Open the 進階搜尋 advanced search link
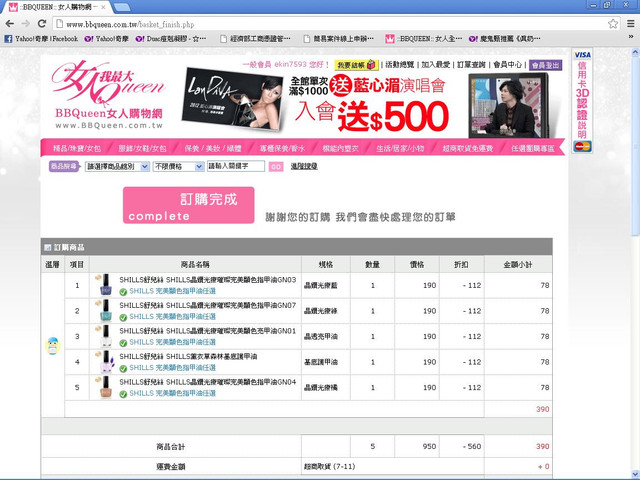 (x=304, y=166)
